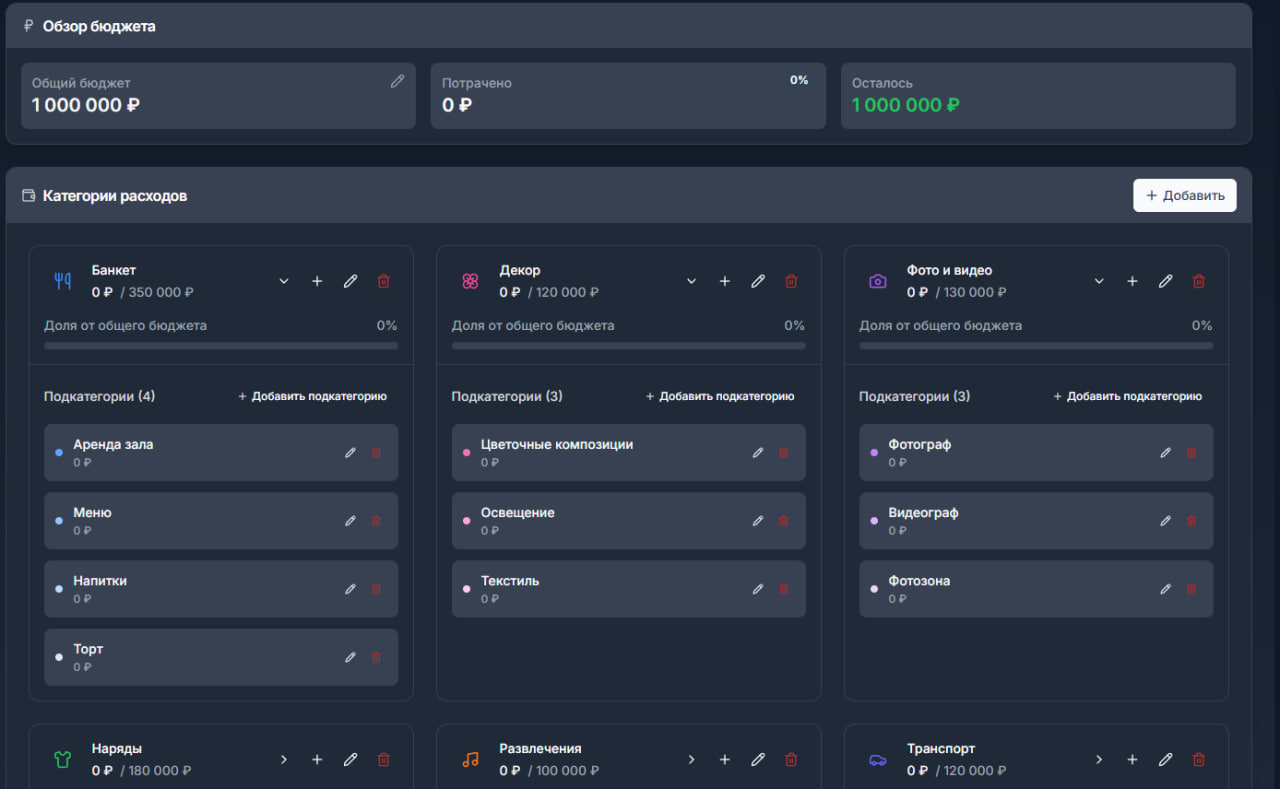Delete the Транспорт category
This screenshot has width=1280, height=789.
pyautogui.click(x=1199, y=759)
